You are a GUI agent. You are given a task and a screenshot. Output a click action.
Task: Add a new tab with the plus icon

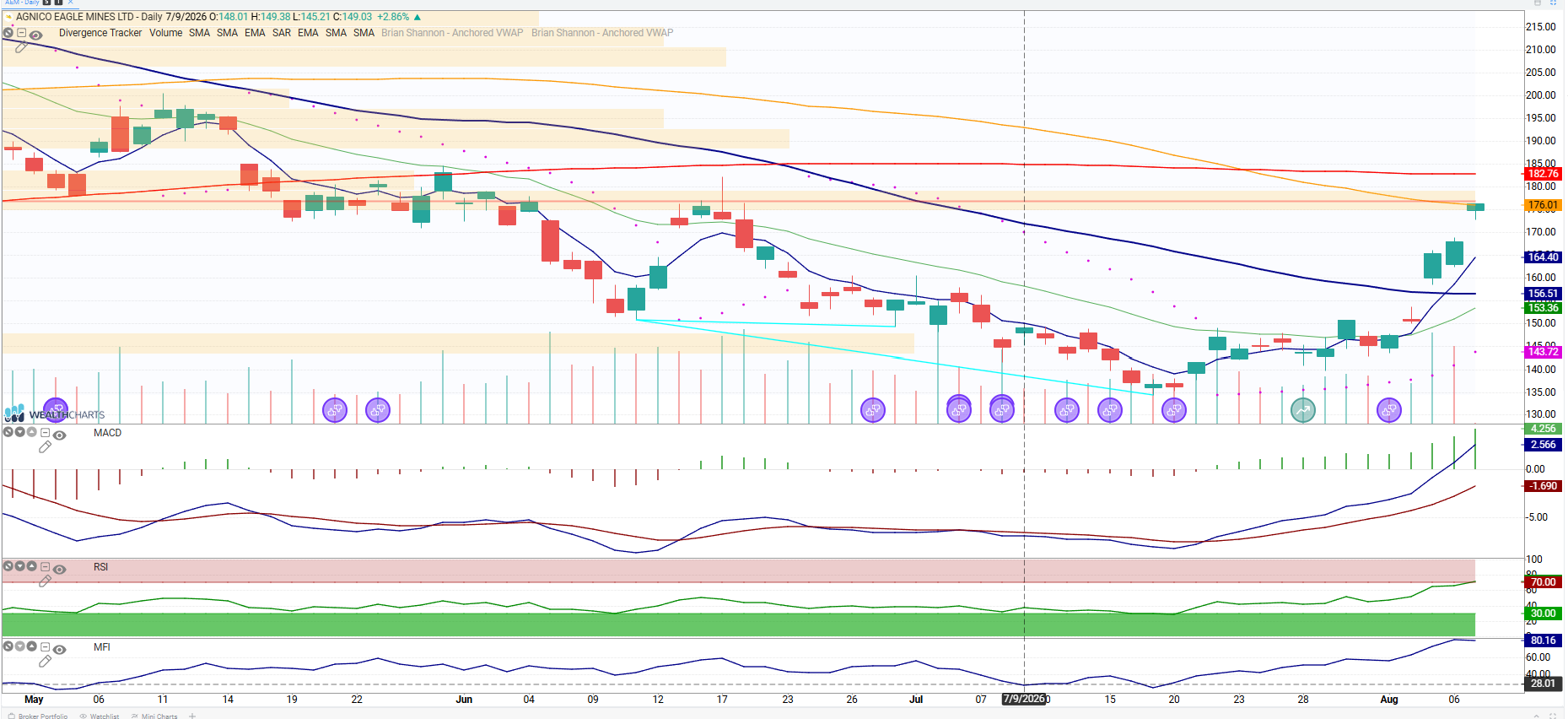pyautogui.click(x=192, y=716)
